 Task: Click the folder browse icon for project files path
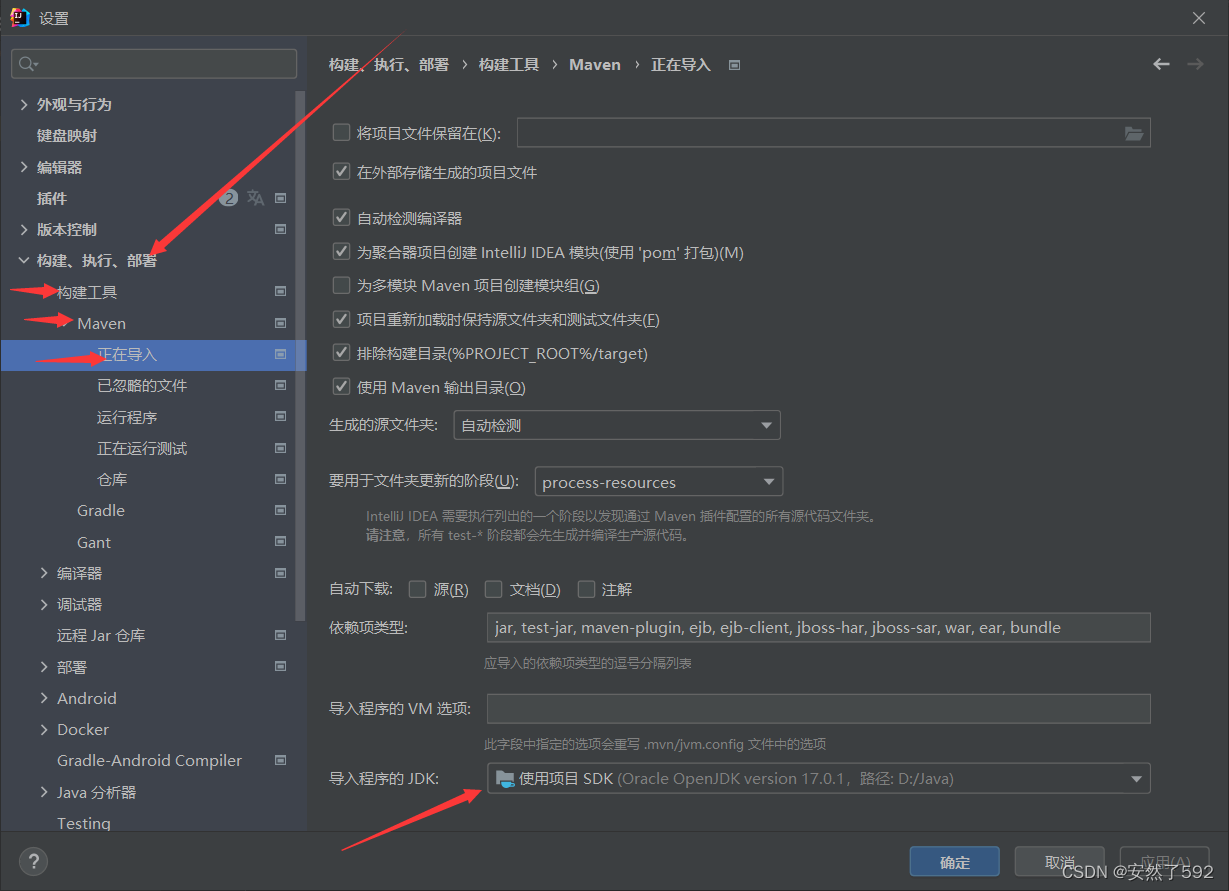[1134, 133]
